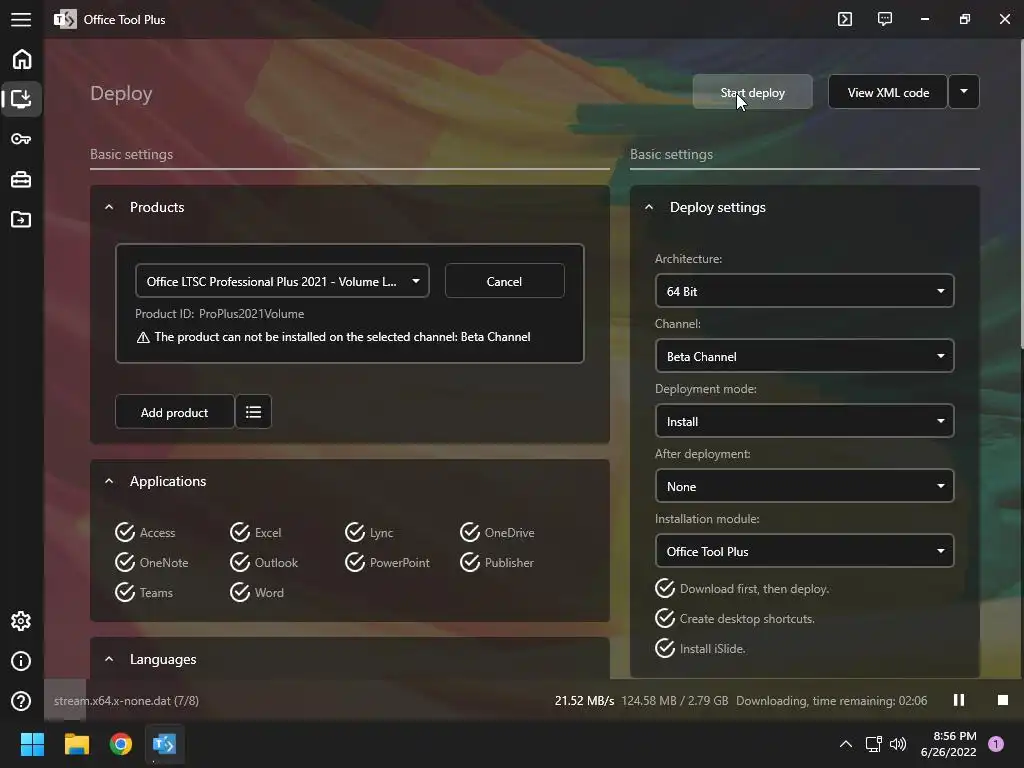Collapse the Products section
The width and height of the screenshot is (1024, 768).
coord(109,207)
